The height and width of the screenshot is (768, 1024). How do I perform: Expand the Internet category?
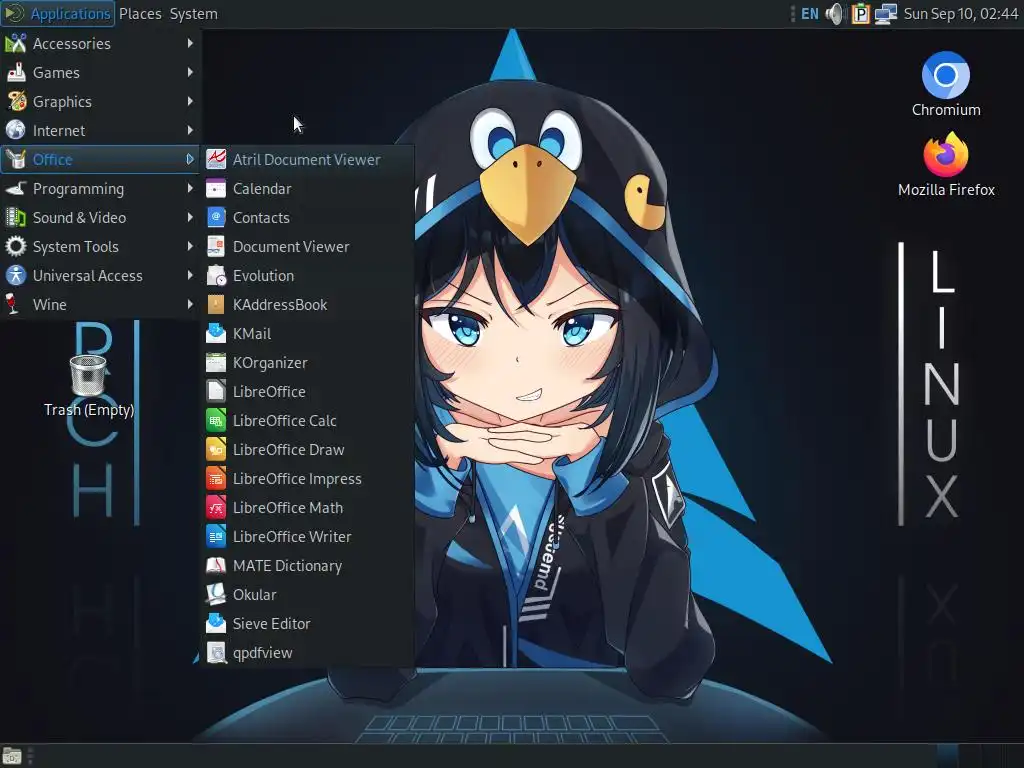101,131
